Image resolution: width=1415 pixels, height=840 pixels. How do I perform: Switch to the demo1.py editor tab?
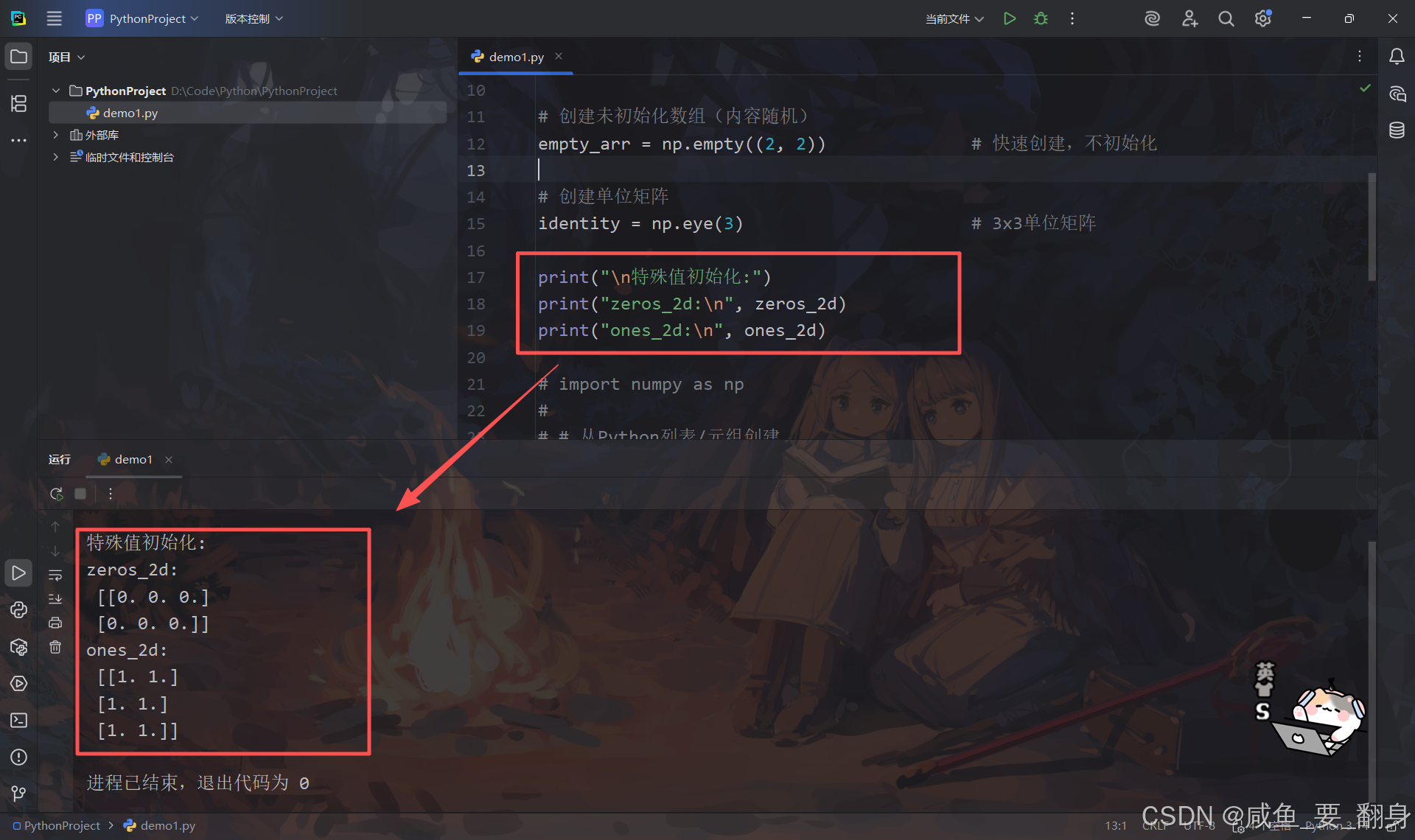coord(516,57)
